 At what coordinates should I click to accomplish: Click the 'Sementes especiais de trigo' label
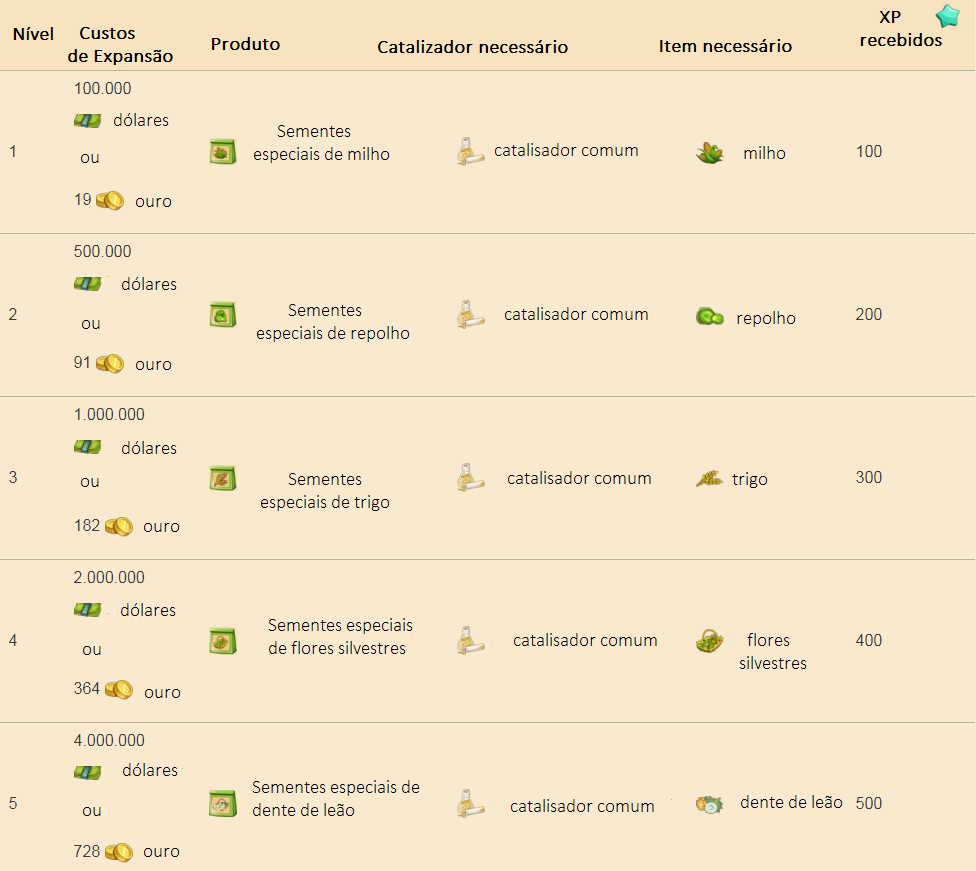(x=324, y=491)
